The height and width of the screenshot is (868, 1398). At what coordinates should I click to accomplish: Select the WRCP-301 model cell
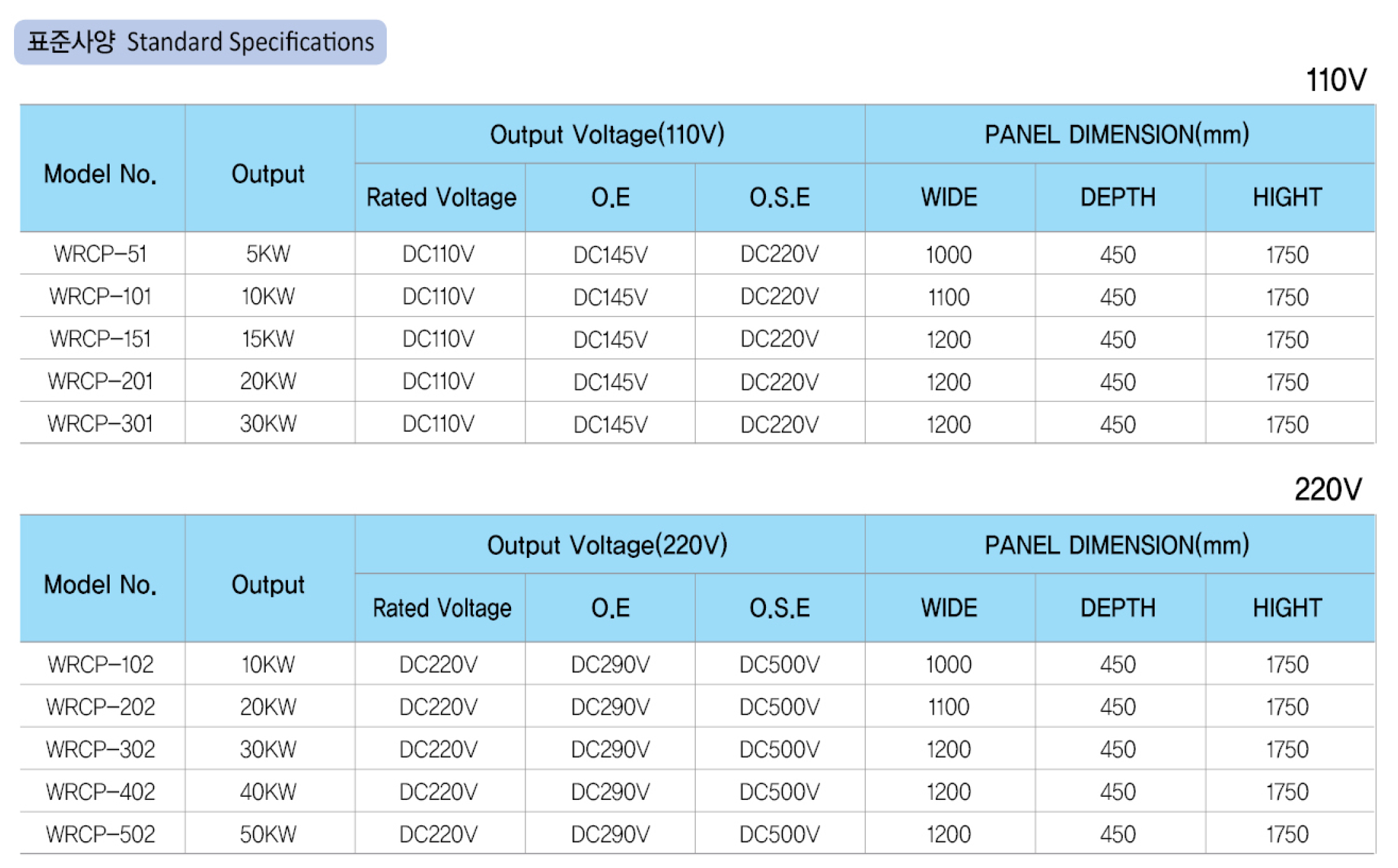coord(101,423)
